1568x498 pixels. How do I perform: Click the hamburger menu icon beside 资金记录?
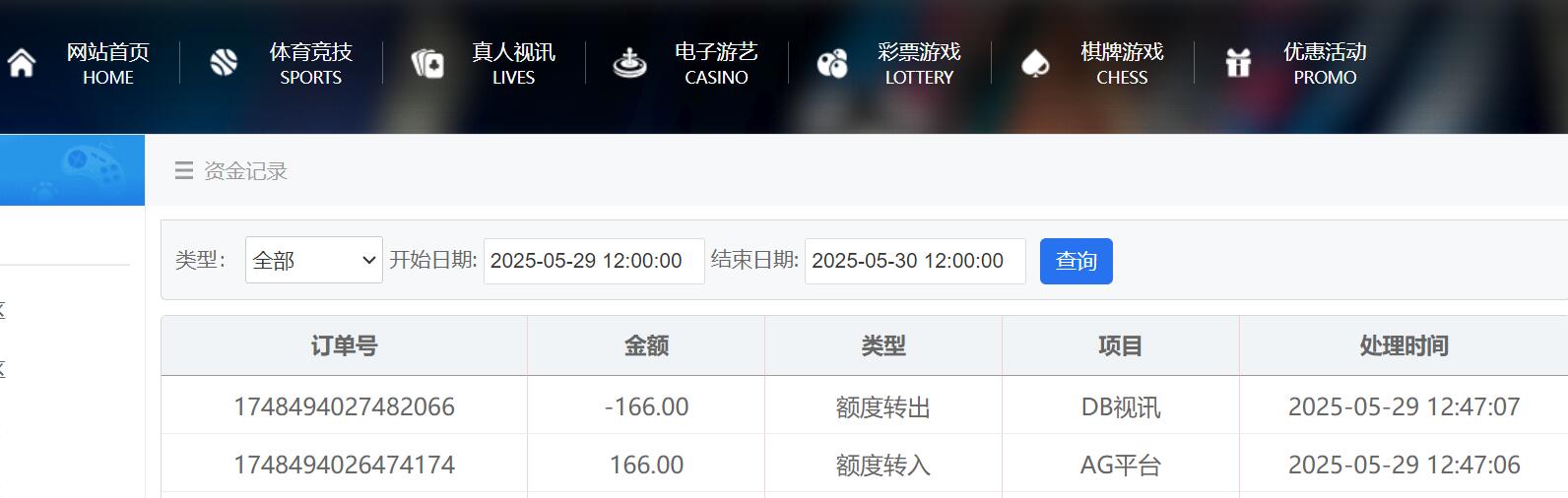tap(184, 171)
